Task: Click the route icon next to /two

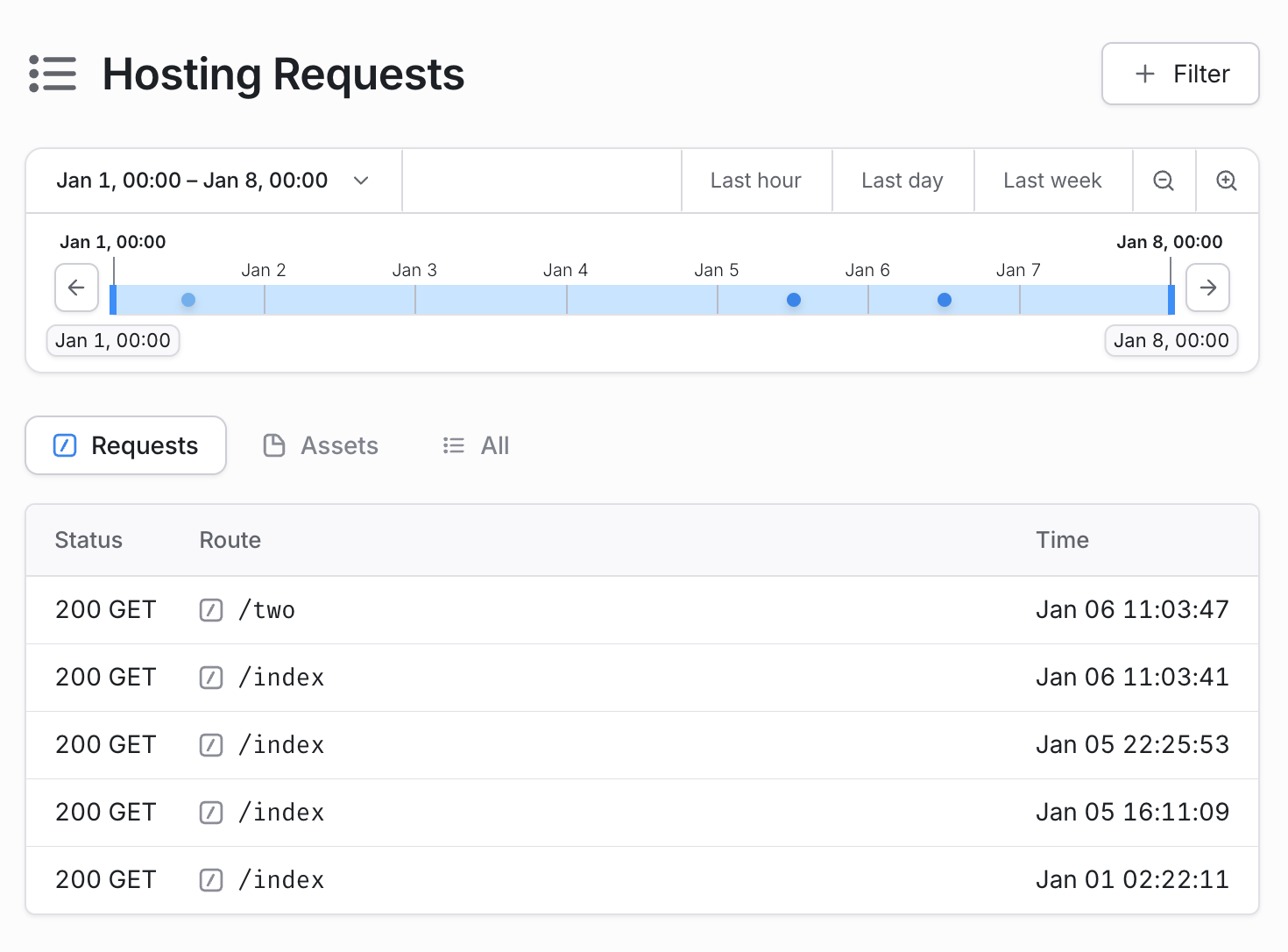Action: click(210, 609)
